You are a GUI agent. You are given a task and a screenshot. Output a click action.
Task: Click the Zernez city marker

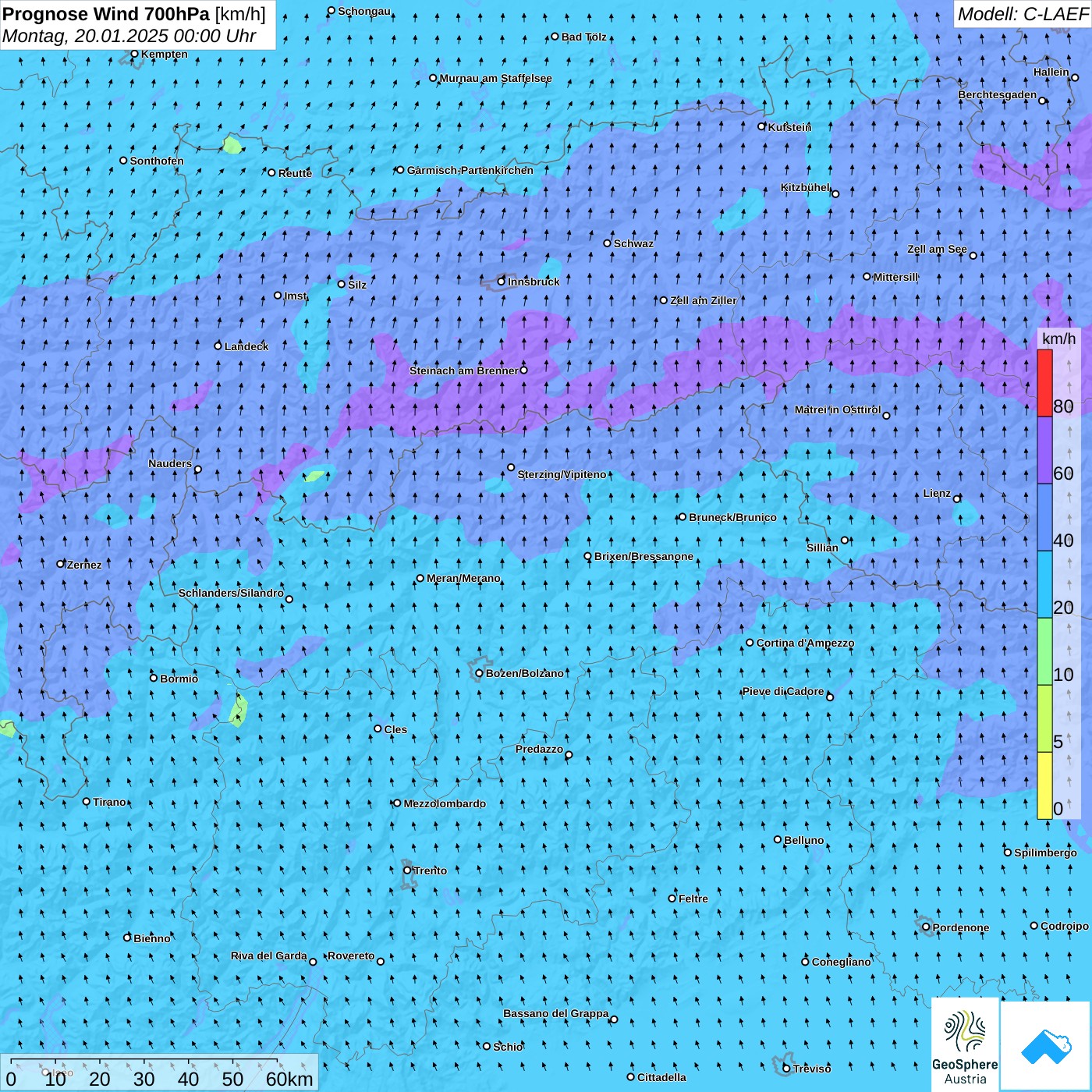click(61, 564)
